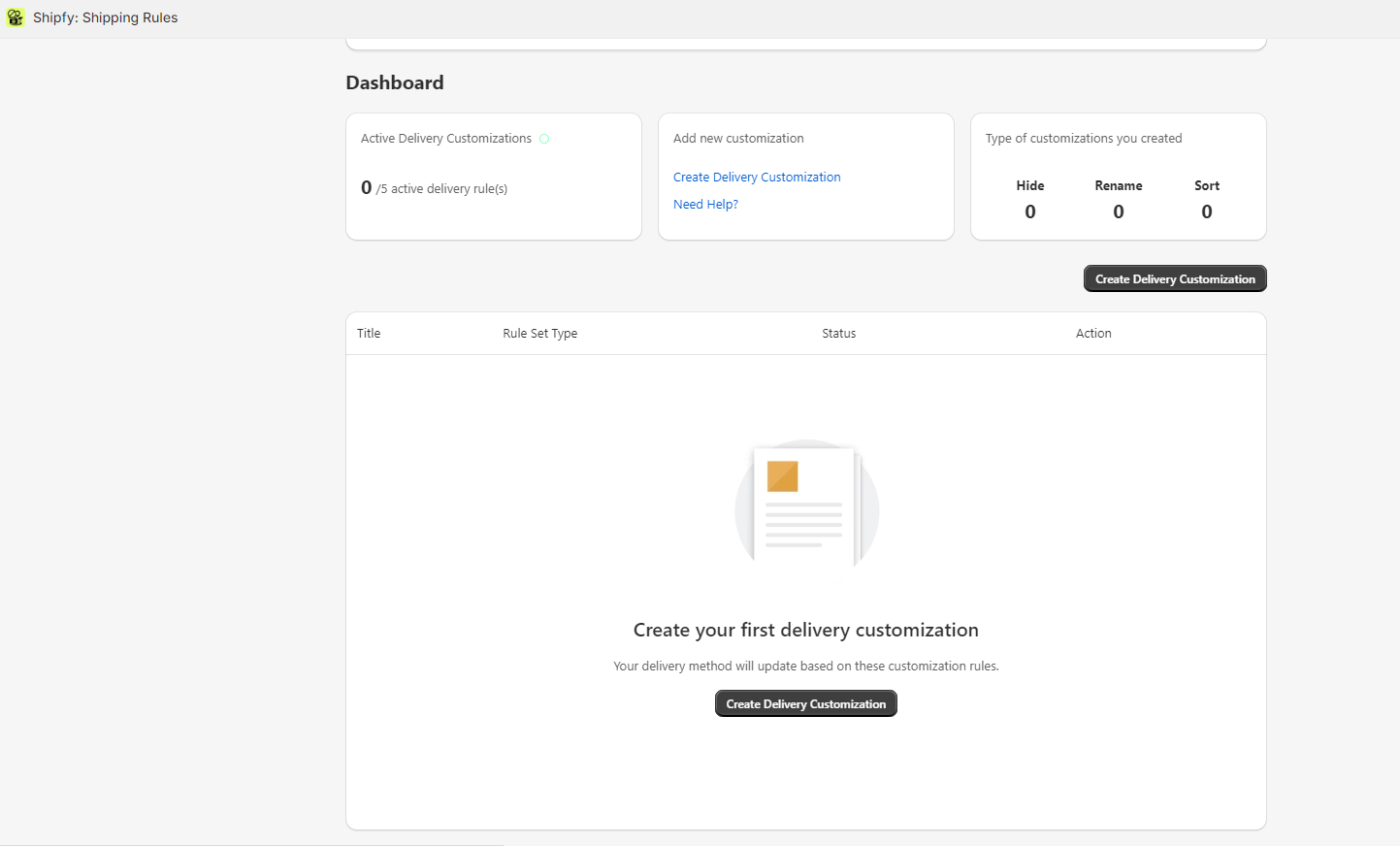Screen dimensions: 1400x846
Task: Click the green status circle indicator
Action: coord(544,139)
